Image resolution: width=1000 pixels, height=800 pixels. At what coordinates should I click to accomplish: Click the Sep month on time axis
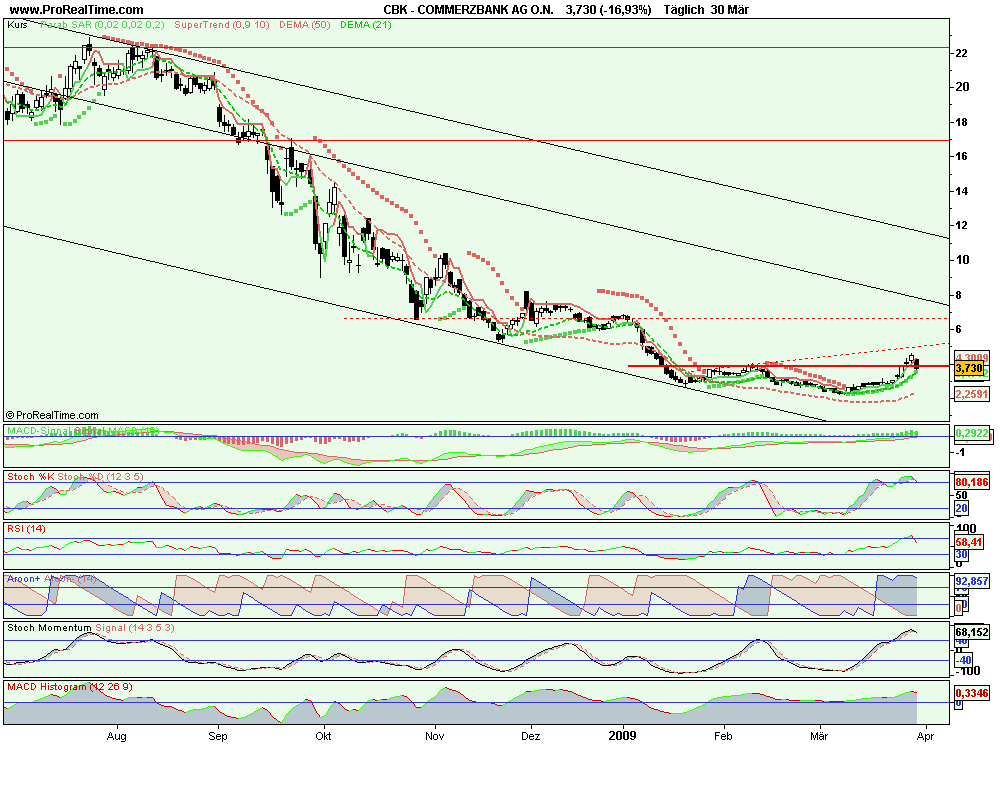[x=217, y=736]
